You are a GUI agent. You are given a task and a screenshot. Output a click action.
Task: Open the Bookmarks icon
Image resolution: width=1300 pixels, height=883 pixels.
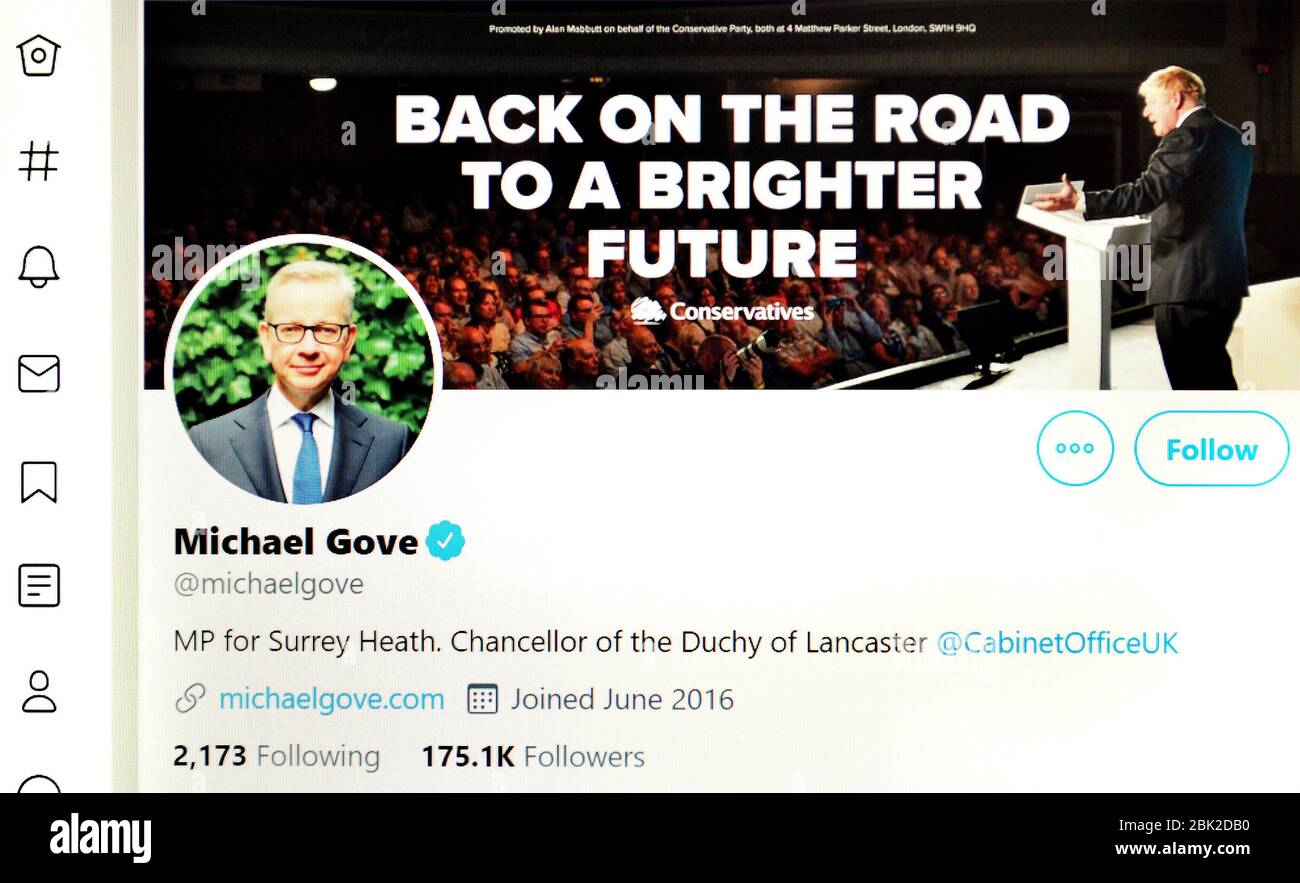(x=39, y=481)
